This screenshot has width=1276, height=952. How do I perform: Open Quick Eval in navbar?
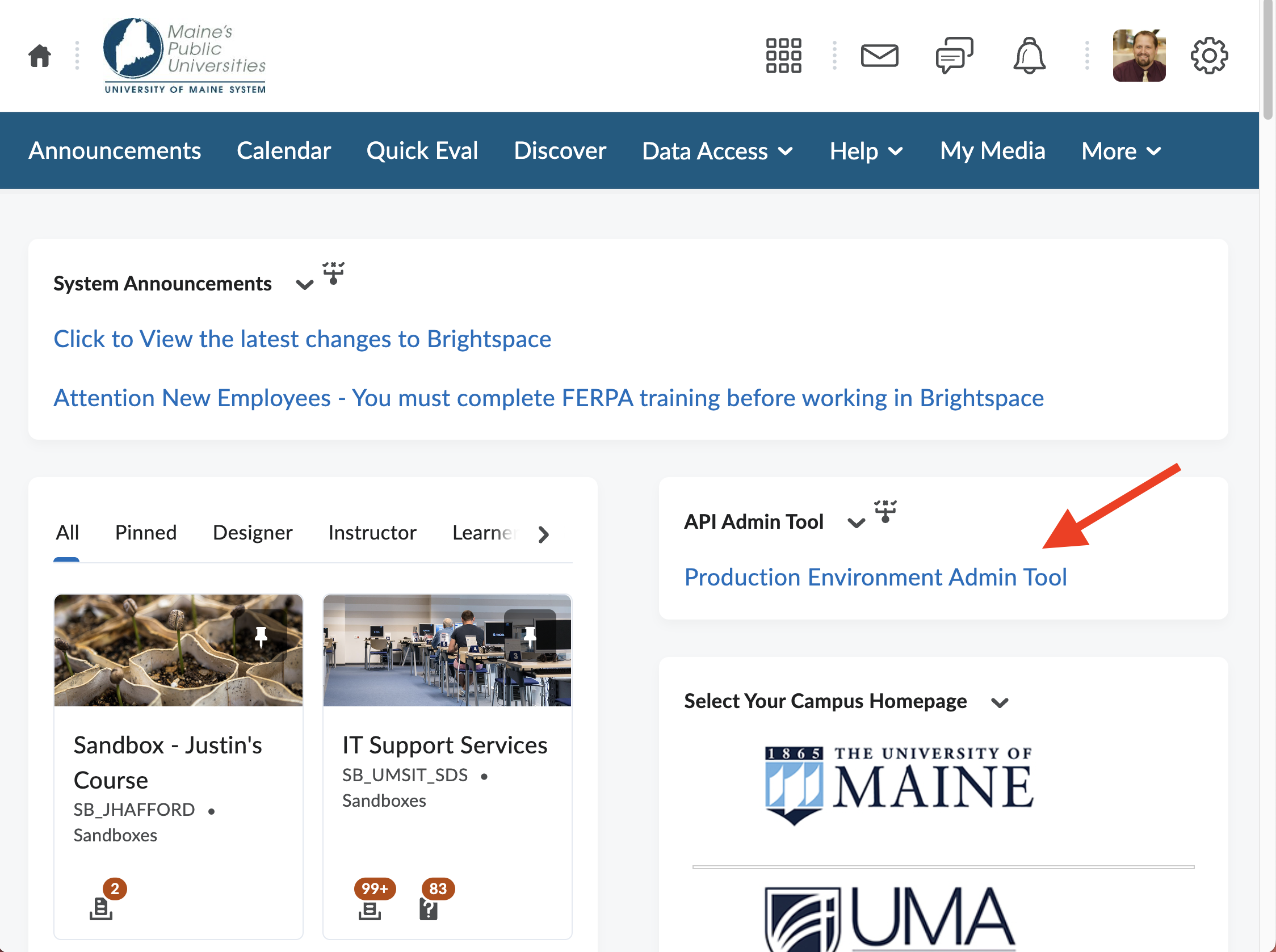pos(422,151)
